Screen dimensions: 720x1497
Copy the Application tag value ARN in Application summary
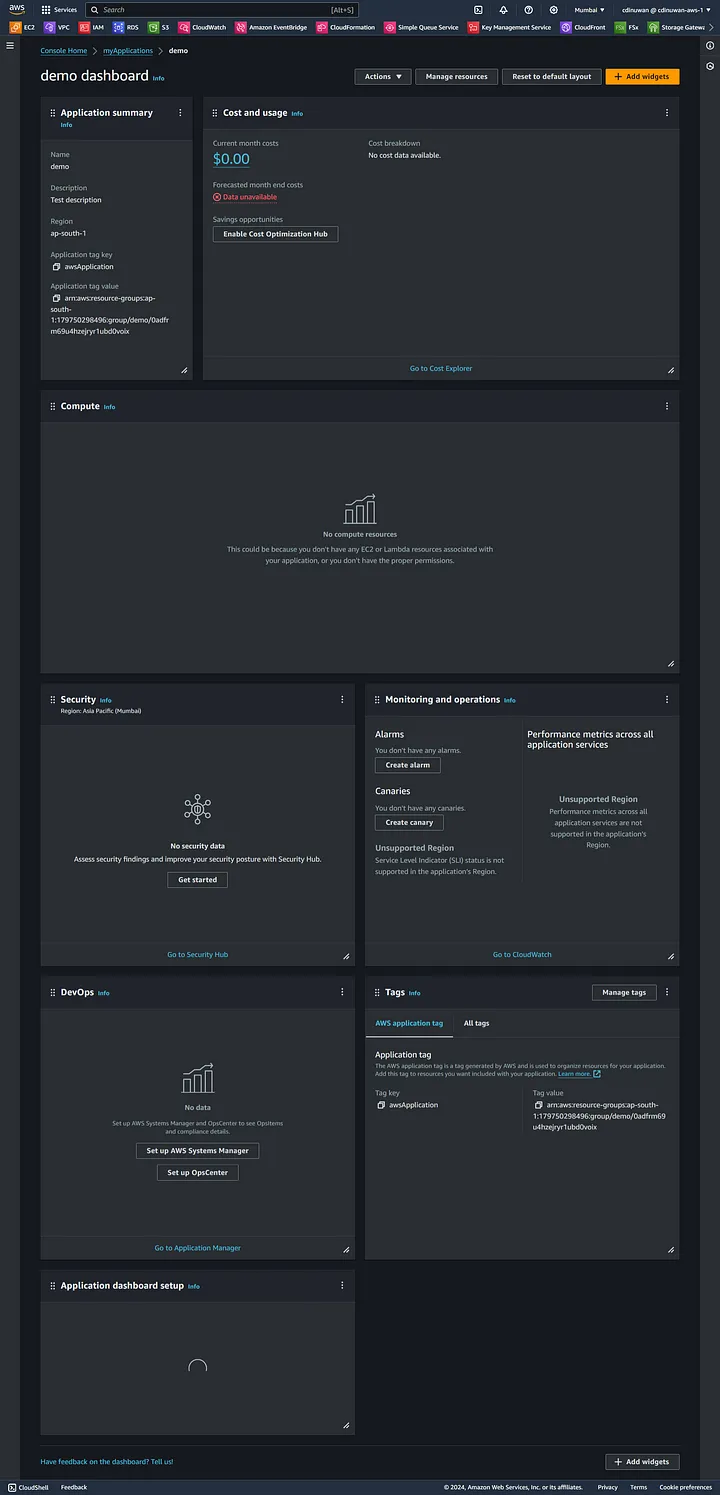coord(56,298)
